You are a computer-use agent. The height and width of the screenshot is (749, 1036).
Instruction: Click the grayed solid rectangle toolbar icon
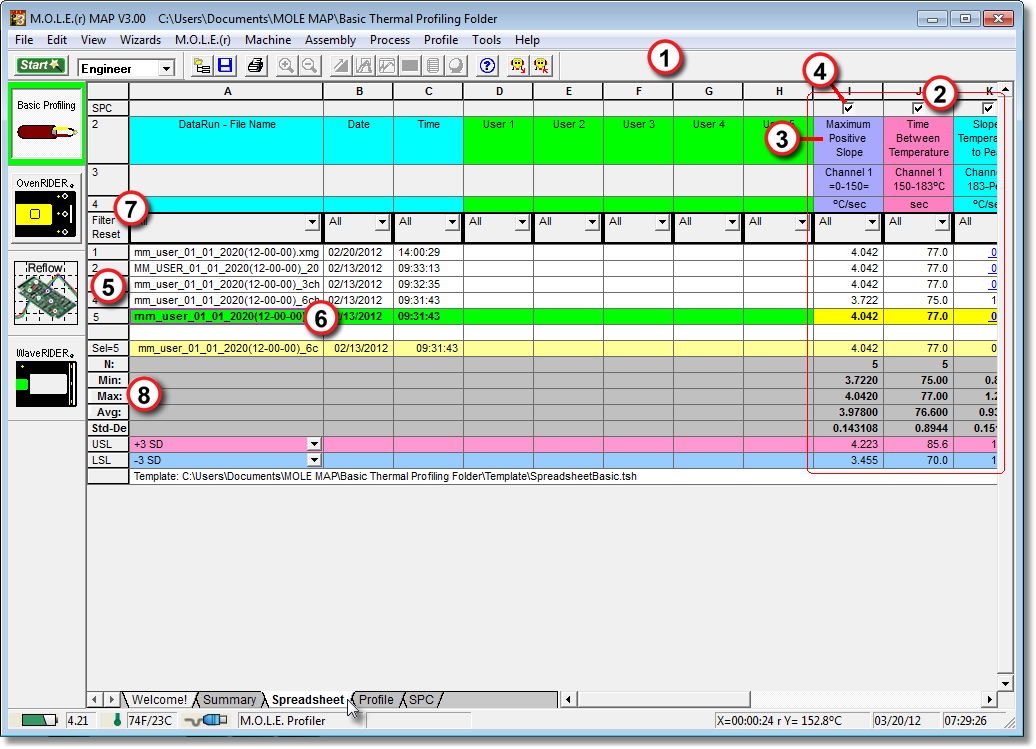(x=410, y=66)
